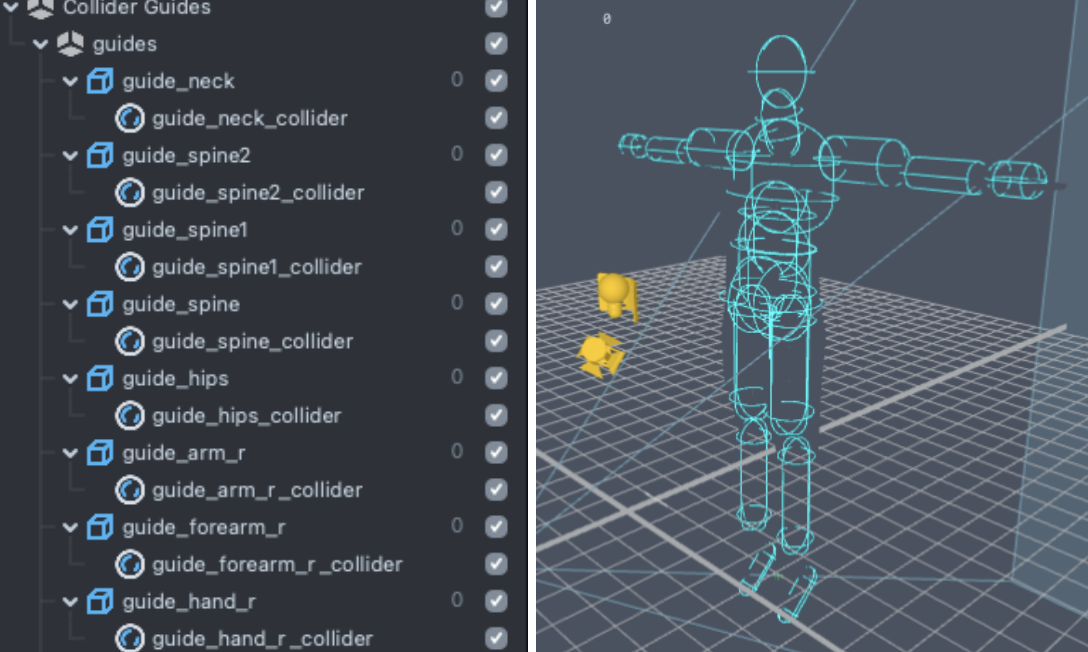Collapse the guide_spine tree node
This screenshot has height=652, width=1088.
70,304
